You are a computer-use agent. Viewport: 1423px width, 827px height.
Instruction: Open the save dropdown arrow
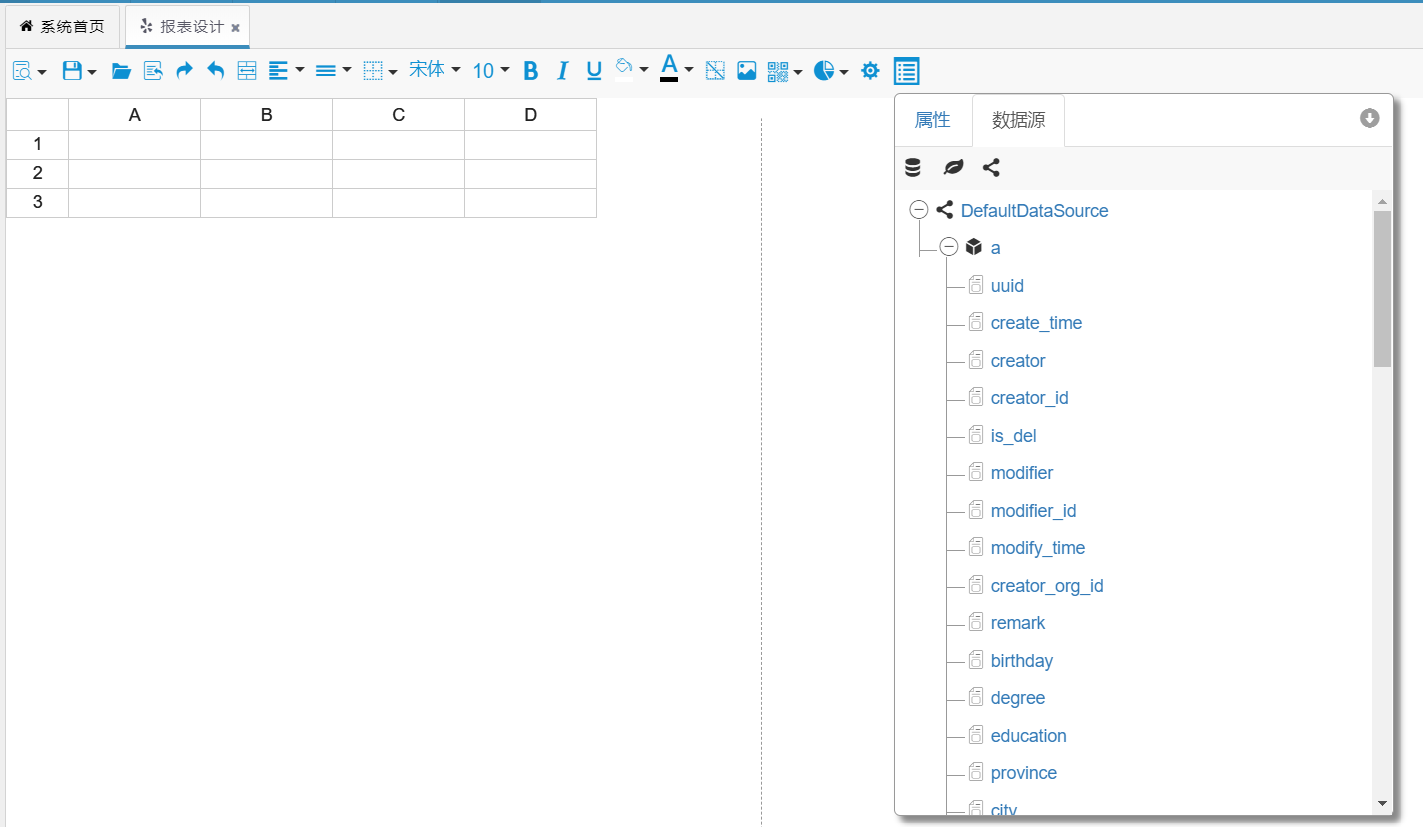[92, 72]
